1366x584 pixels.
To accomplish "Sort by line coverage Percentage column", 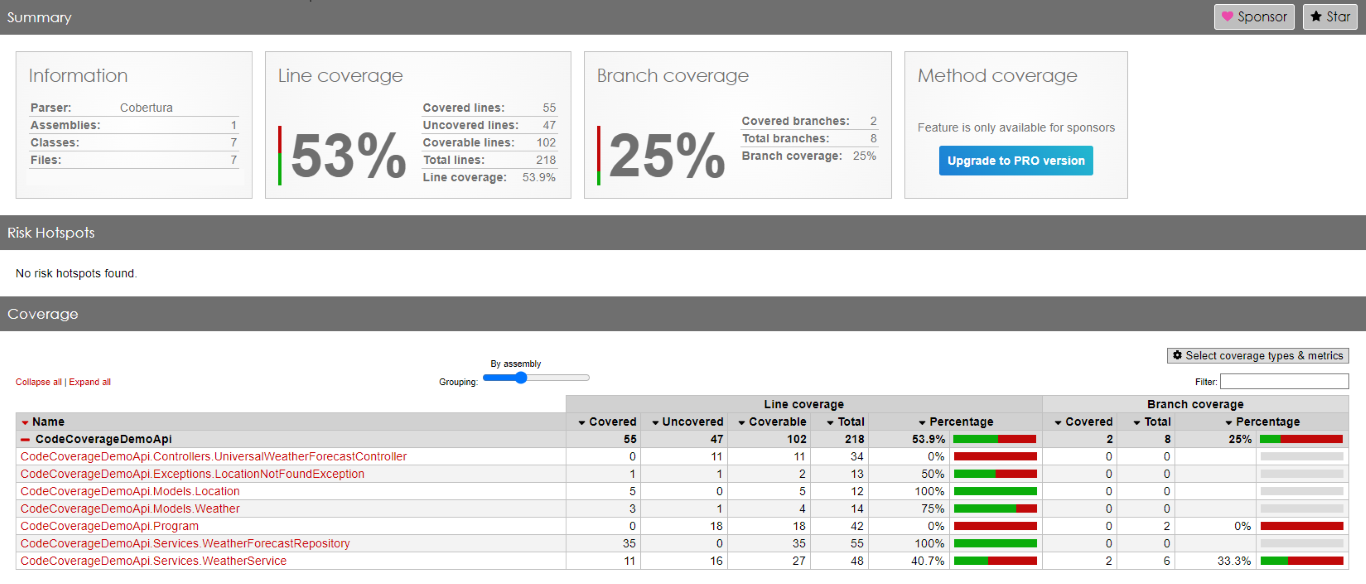I will [955, 422].
